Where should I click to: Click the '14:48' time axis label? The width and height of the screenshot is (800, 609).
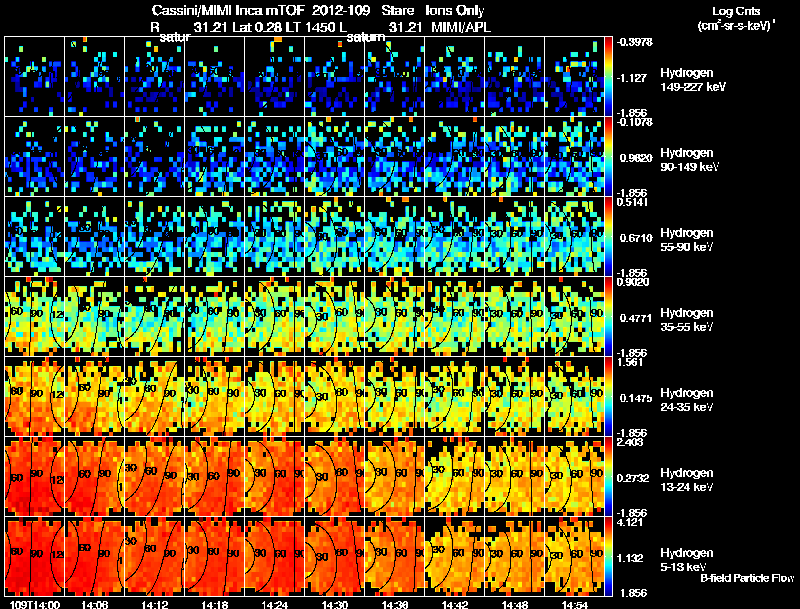(x=515, y=604)
